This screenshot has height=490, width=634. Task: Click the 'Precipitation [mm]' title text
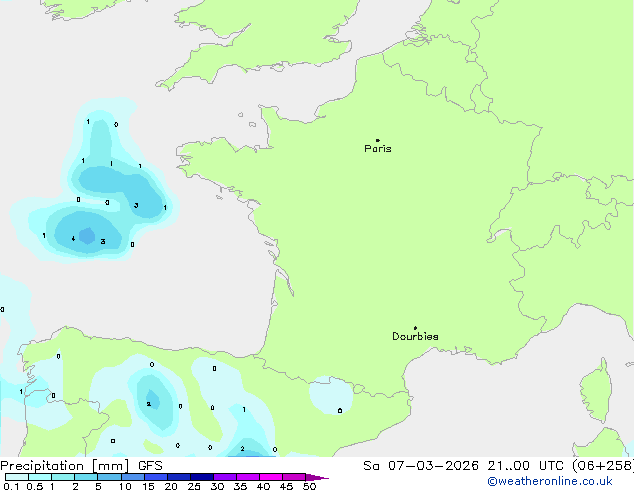pos(65,466)
